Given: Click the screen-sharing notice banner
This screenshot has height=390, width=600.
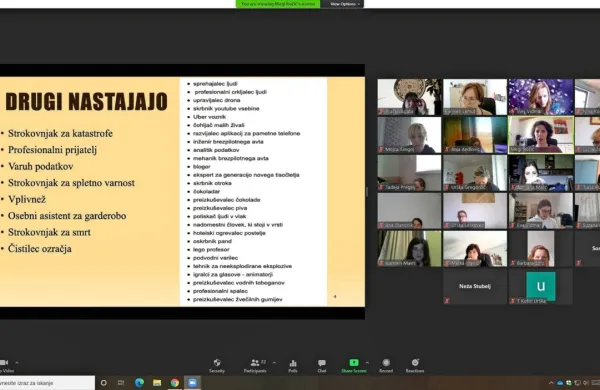Looking at the screenshot, I should [278, 4].
